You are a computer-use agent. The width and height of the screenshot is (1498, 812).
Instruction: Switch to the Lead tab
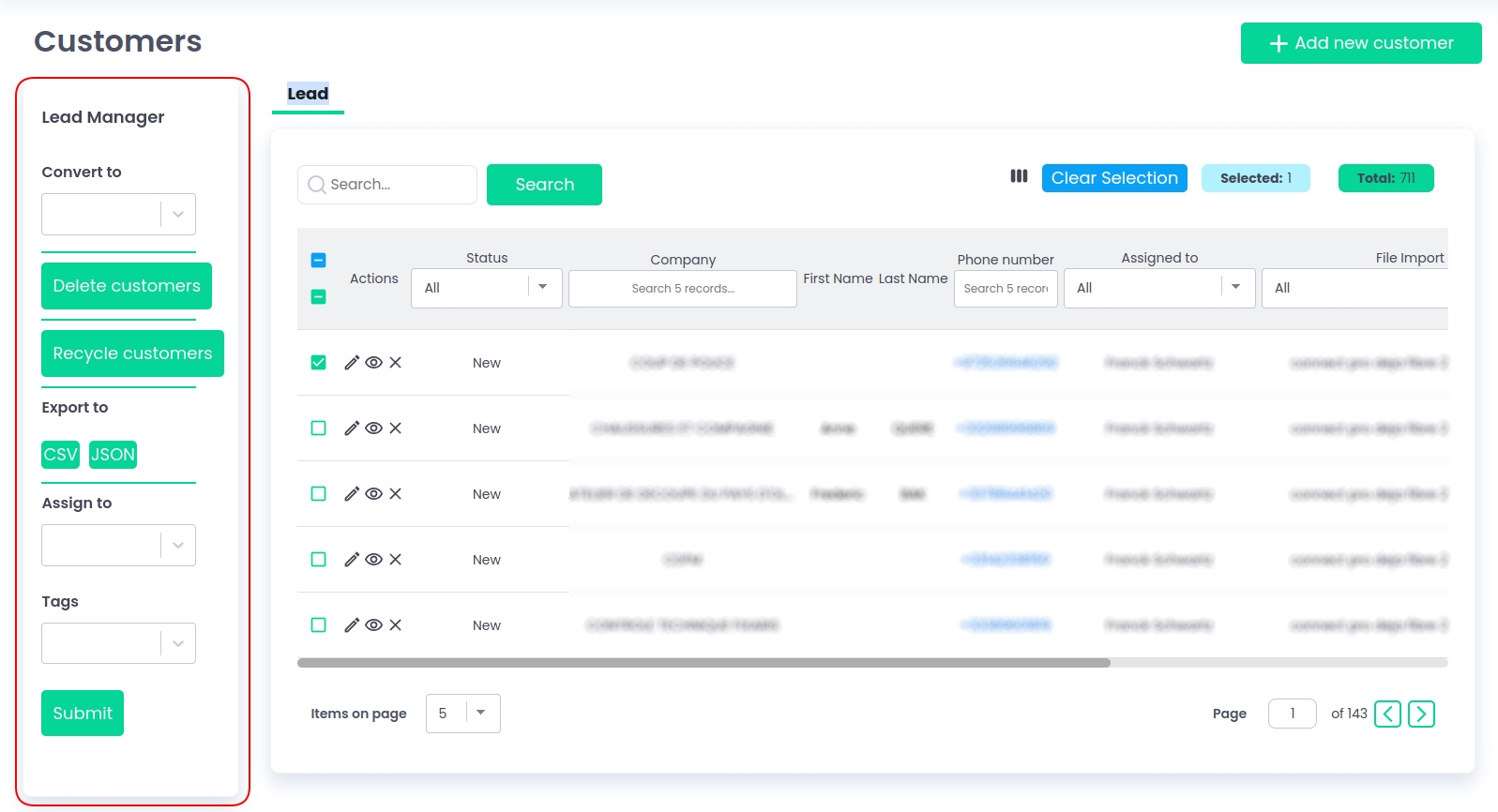(x=308, y=94)
